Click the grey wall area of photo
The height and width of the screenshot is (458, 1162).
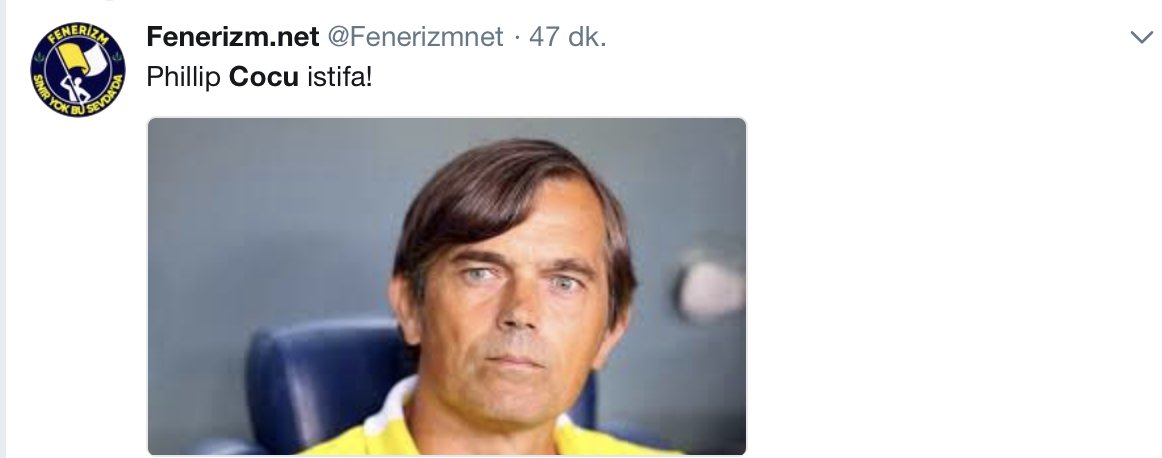267,215
